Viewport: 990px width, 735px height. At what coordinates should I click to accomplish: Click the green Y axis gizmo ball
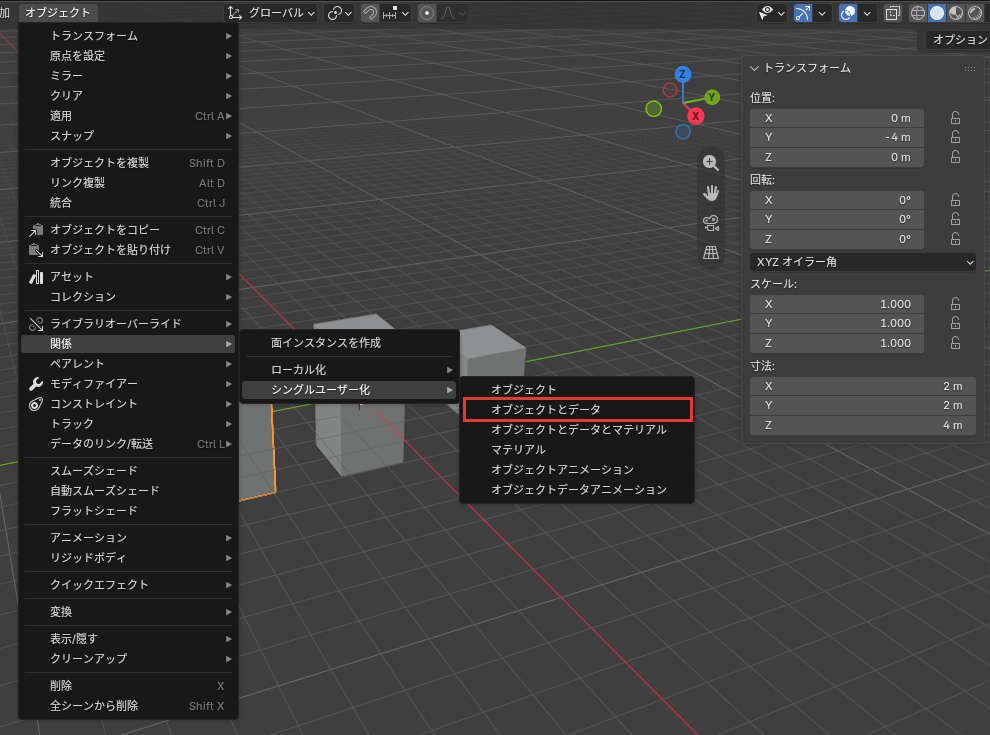[712, 97]
